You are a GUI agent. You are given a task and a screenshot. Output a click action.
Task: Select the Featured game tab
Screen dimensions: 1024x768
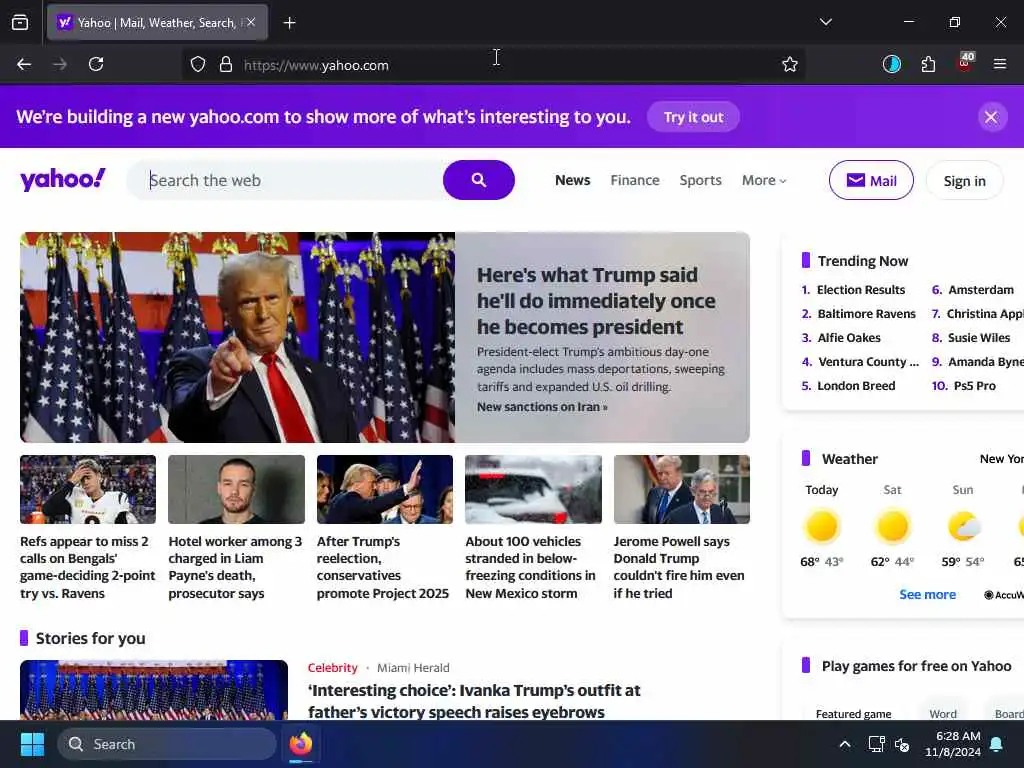853,714
